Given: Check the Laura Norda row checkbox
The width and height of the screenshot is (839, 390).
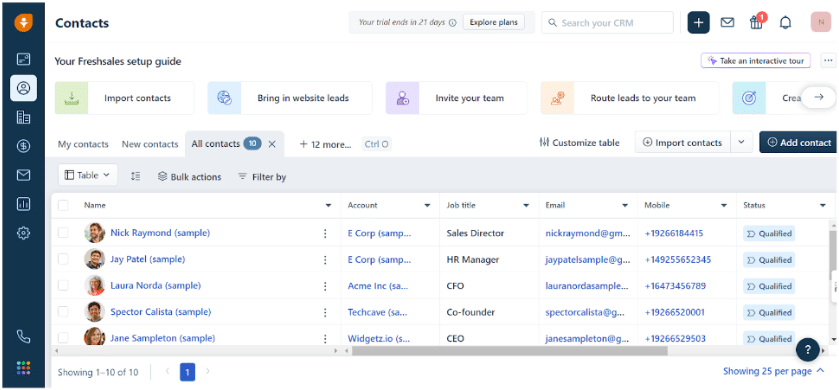Looking at the screenshot, I should (x=63, y=285).
